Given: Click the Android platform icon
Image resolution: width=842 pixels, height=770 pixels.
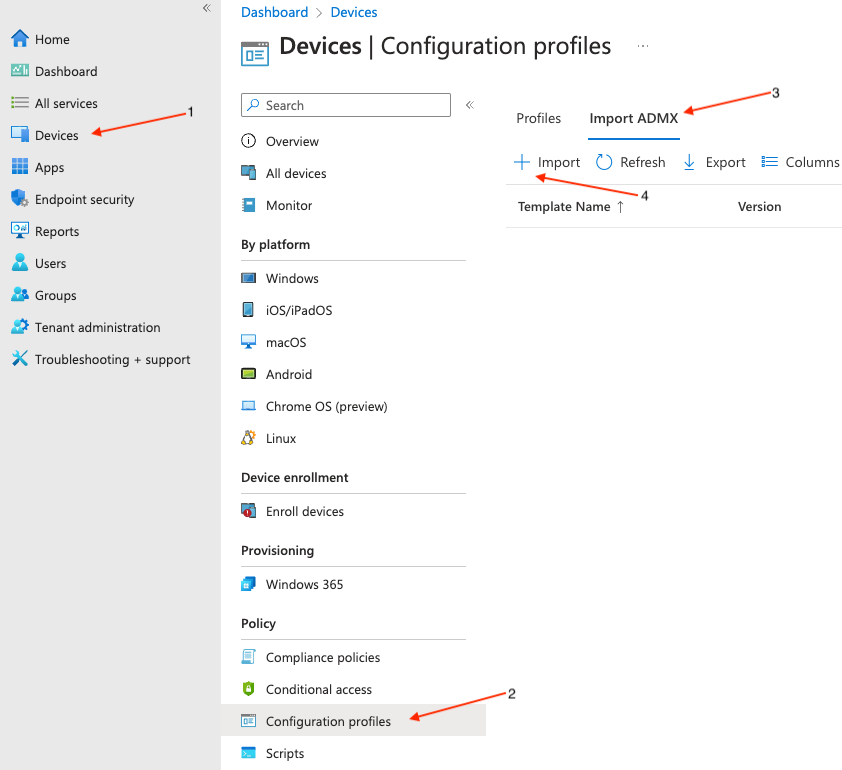Looking at the screenshot, I should [x=248, y=374].
